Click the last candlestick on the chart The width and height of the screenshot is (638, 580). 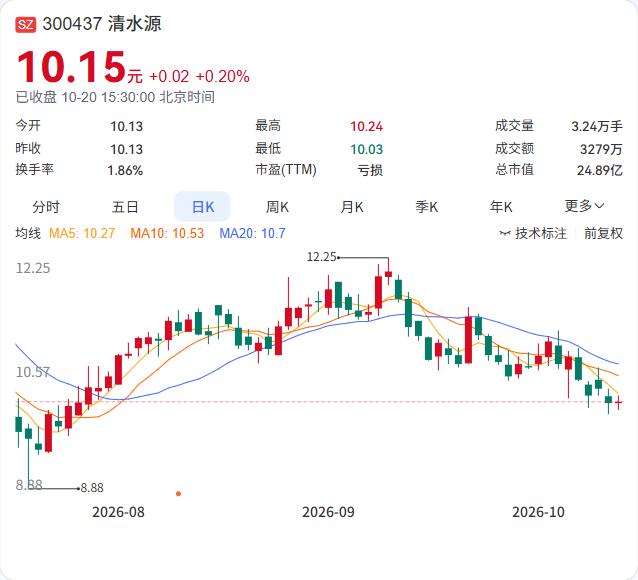click(618, 402)
